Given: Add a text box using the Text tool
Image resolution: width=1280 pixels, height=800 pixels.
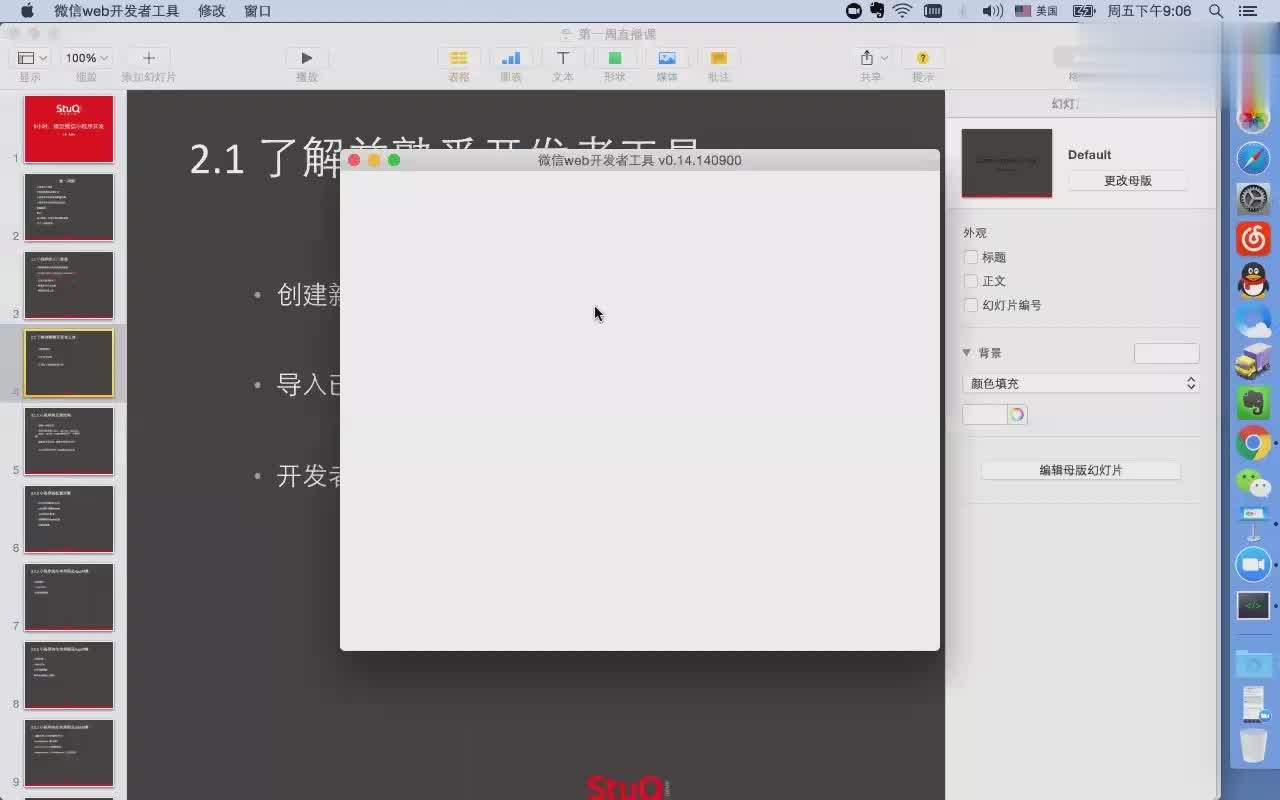Looking at the screenshot, I should click(x=563, y=58).
